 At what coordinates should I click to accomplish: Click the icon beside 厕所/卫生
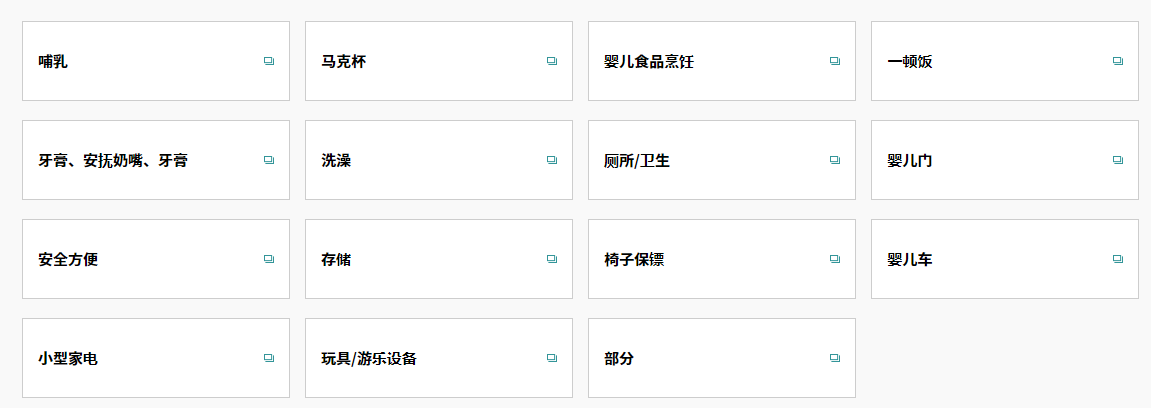click(x=835, y=160)
